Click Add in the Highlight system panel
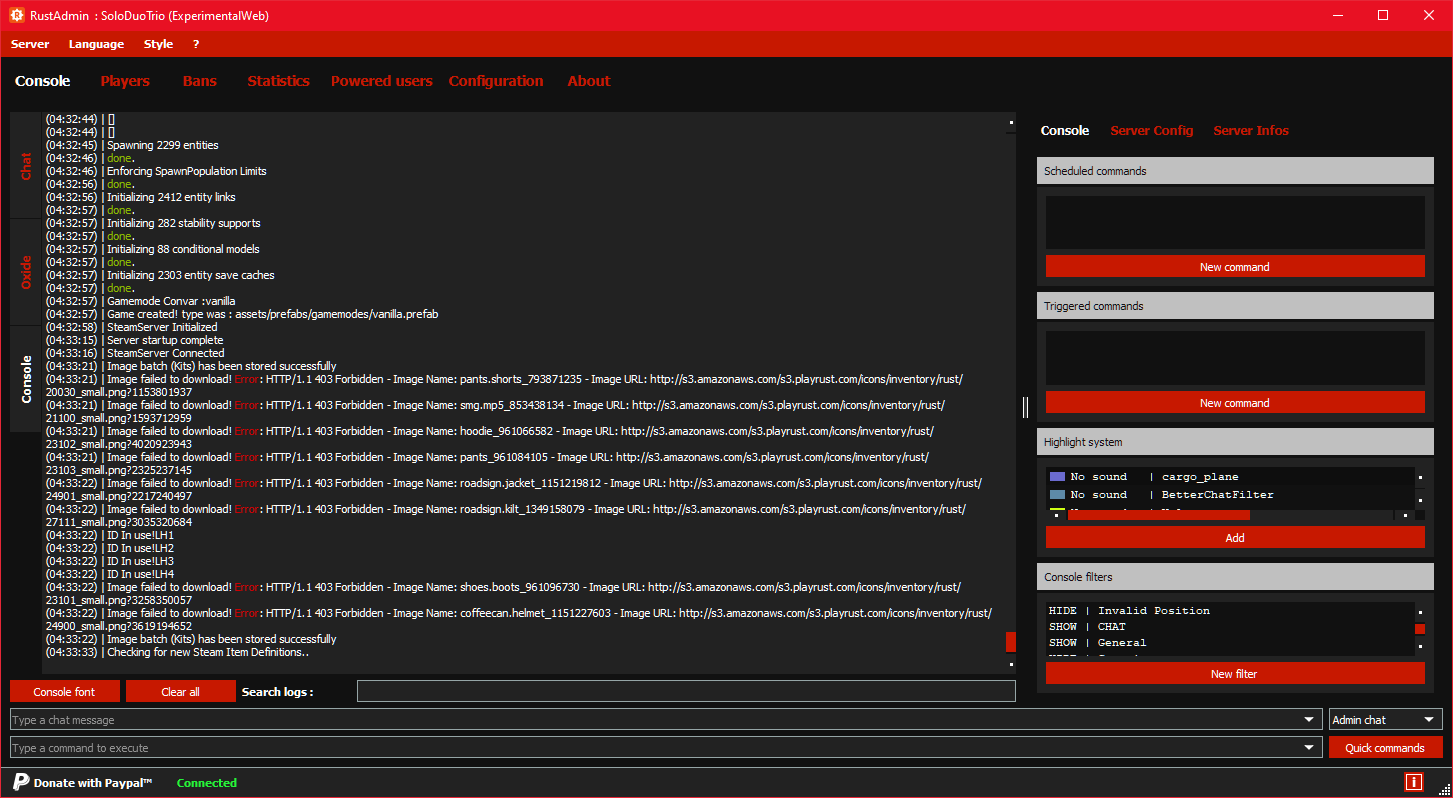This screenshot has width=1453, height=798. point(1235,538)
